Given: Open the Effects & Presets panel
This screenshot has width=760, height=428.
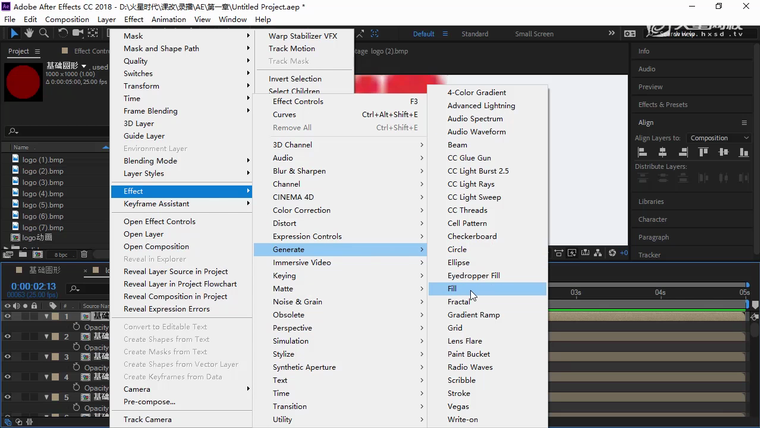Looking at the screenshot, I should (662, 104).
